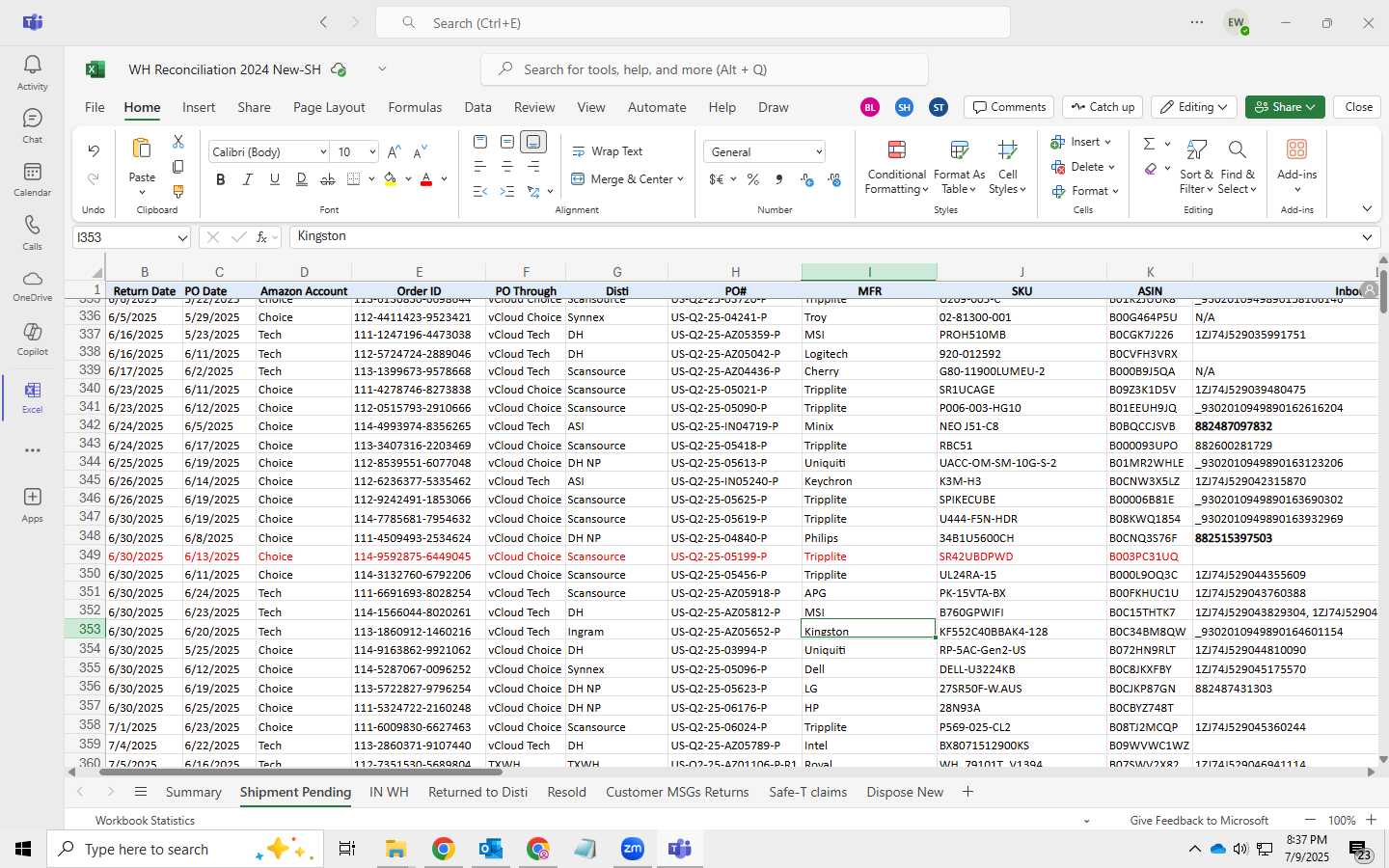Toggle bold formatting
1389x868 pixels.
click(221, 179)
